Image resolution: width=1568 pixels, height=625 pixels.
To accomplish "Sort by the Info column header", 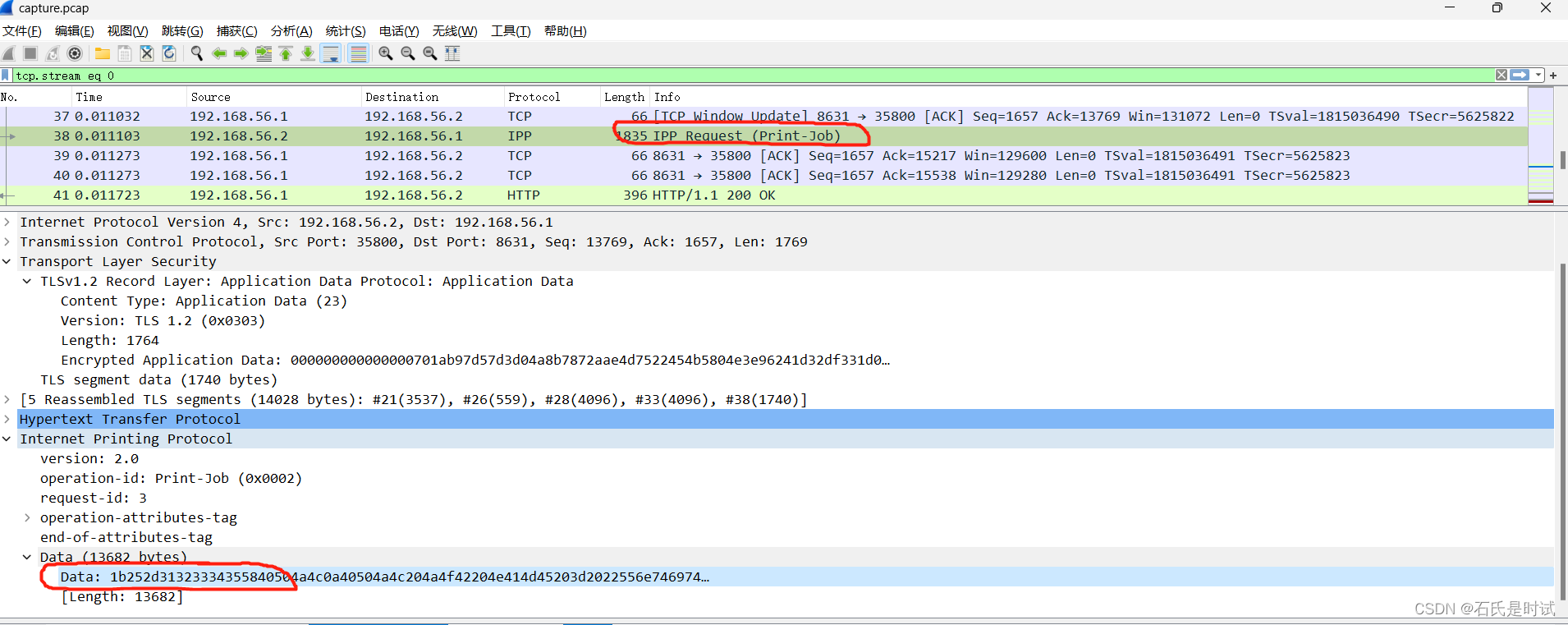I will pos(1089,97).
